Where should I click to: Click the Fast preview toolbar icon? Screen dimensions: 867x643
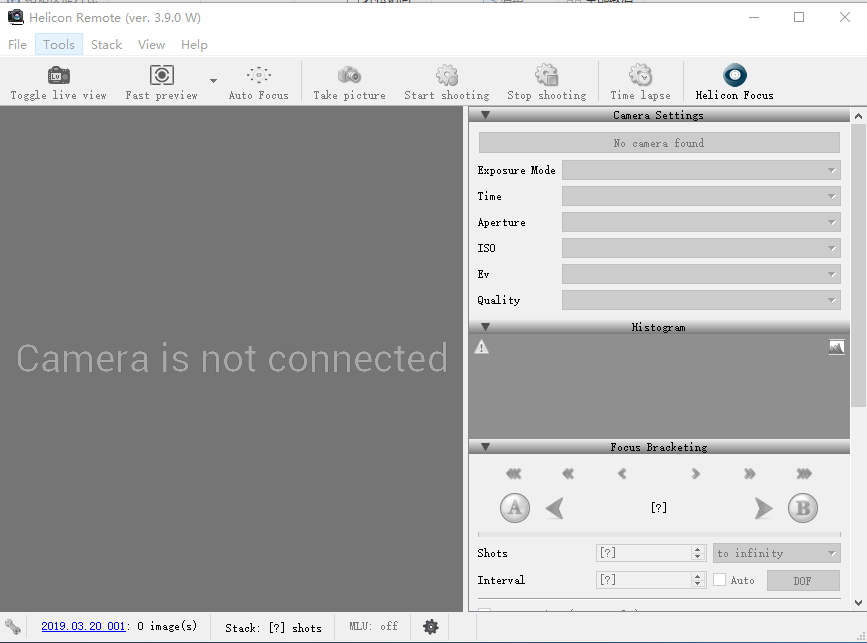click(161, 76)
